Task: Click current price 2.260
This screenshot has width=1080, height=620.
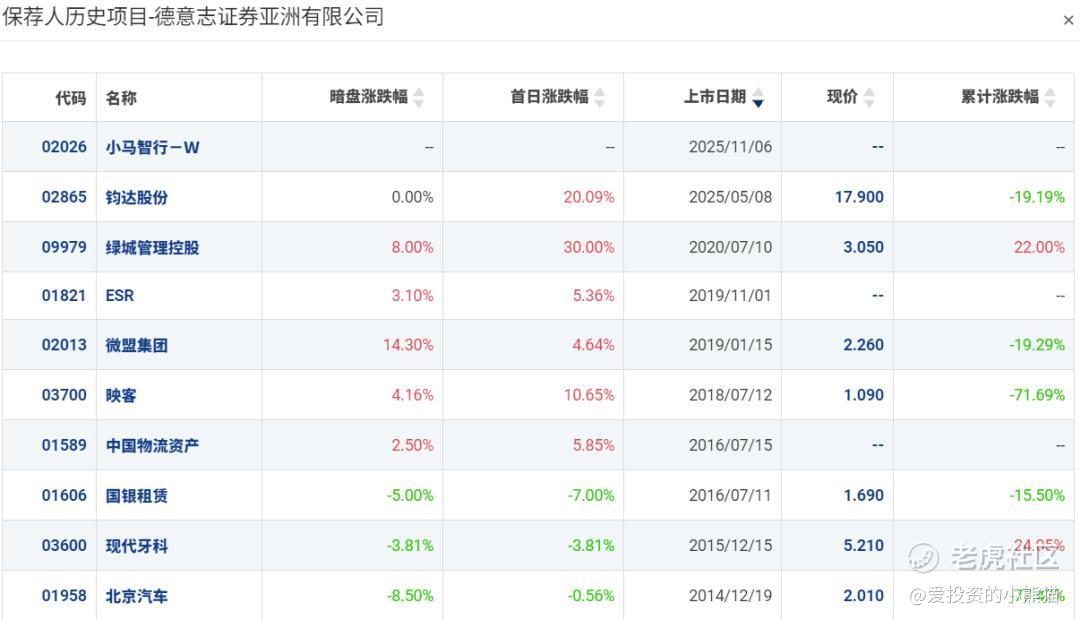Action: [863, 345]
